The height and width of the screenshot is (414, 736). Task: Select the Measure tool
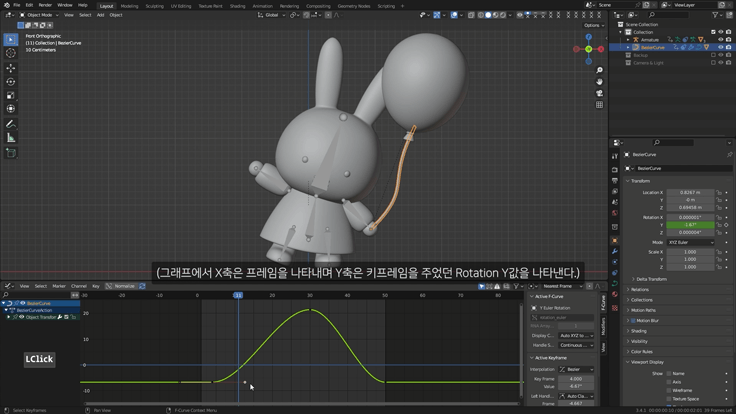click(x=10, y=138)
